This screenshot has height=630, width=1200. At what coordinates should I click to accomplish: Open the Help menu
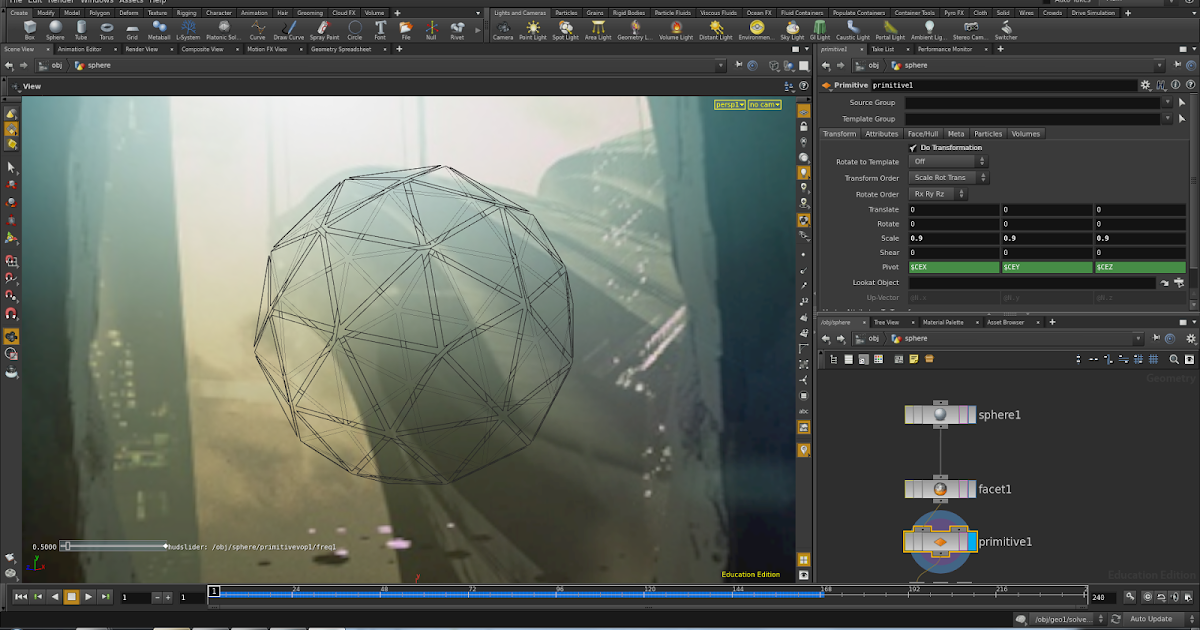[156, 2]
